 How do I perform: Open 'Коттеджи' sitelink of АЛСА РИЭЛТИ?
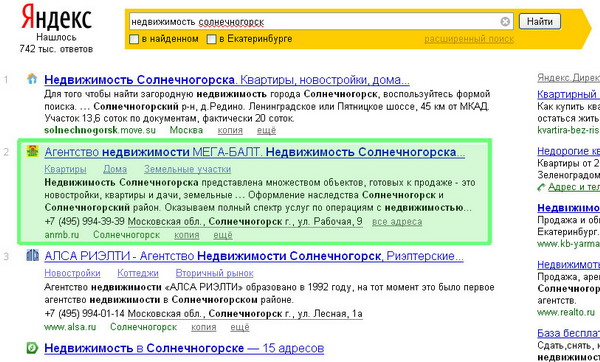[138, 273]
